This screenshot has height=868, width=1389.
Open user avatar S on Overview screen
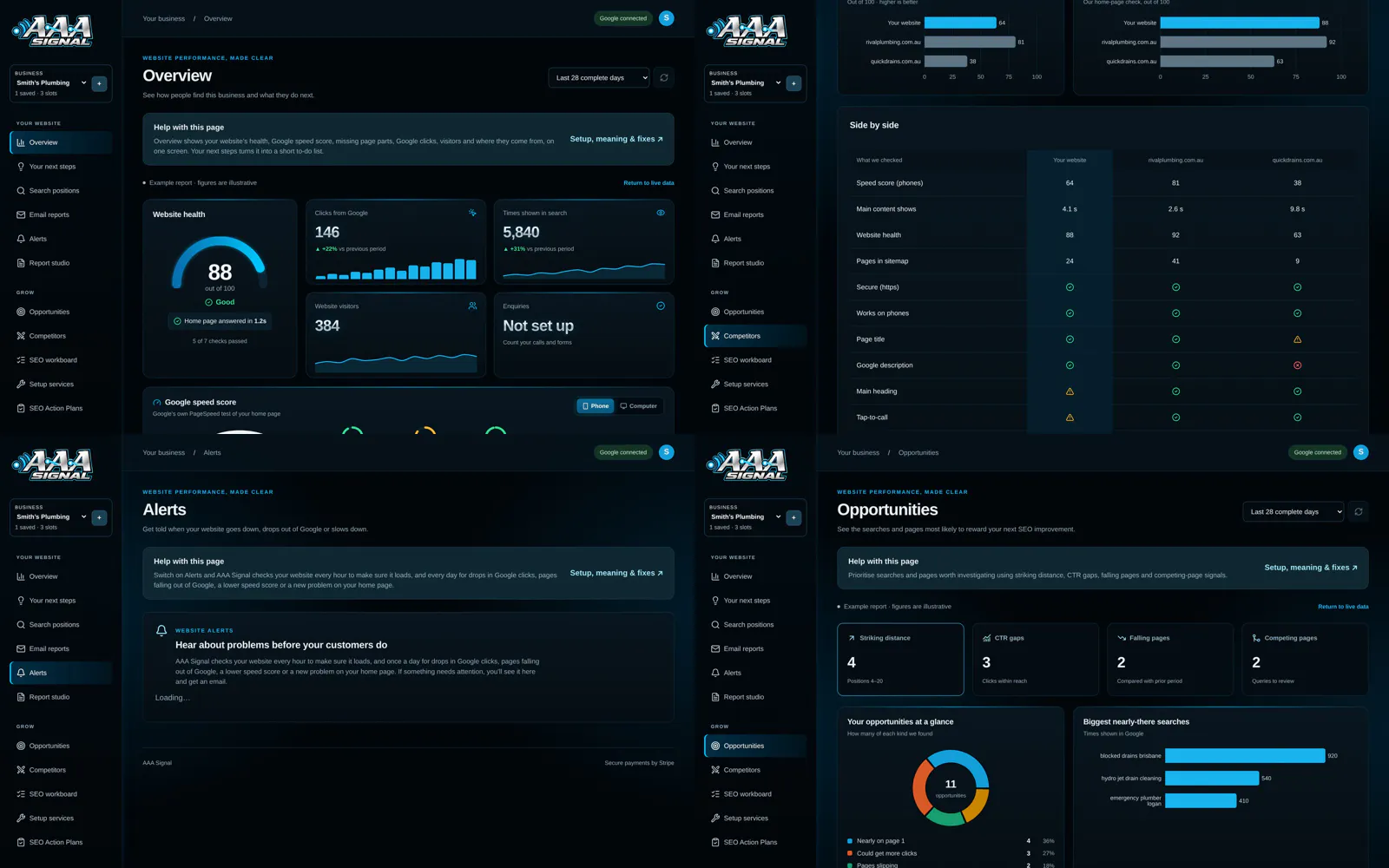coord(667,18)
